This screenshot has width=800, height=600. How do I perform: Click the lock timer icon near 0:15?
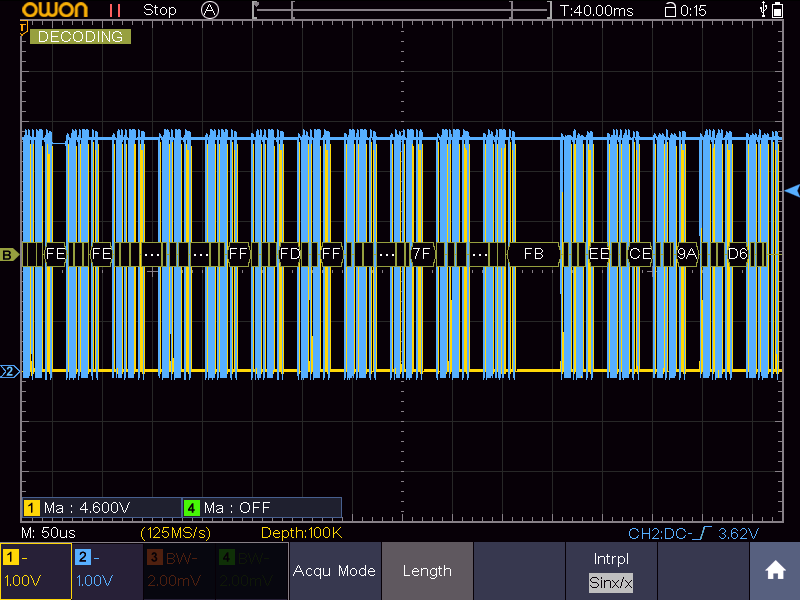tap(670, 10)
